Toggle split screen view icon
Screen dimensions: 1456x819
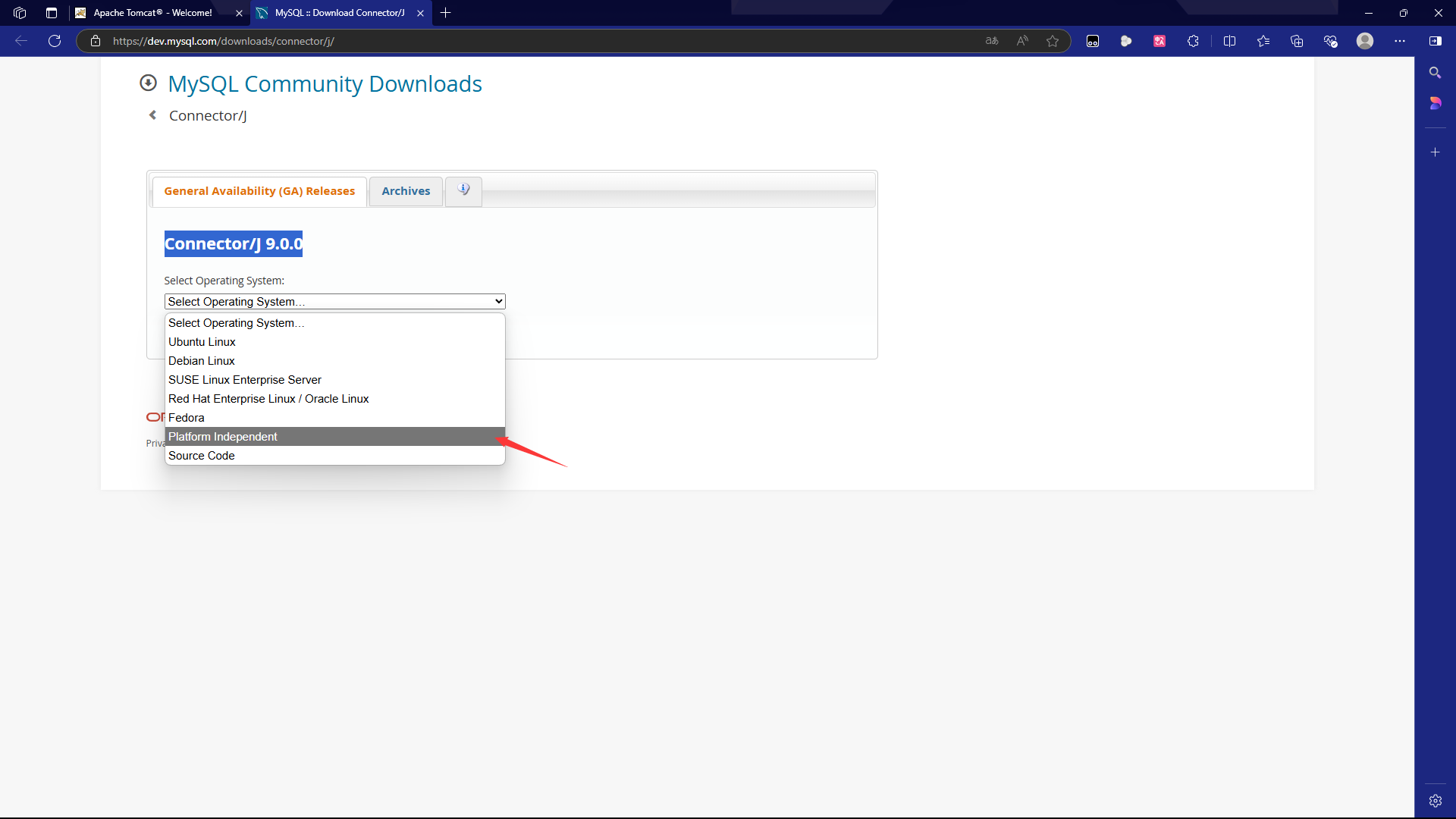[1229, 41]
